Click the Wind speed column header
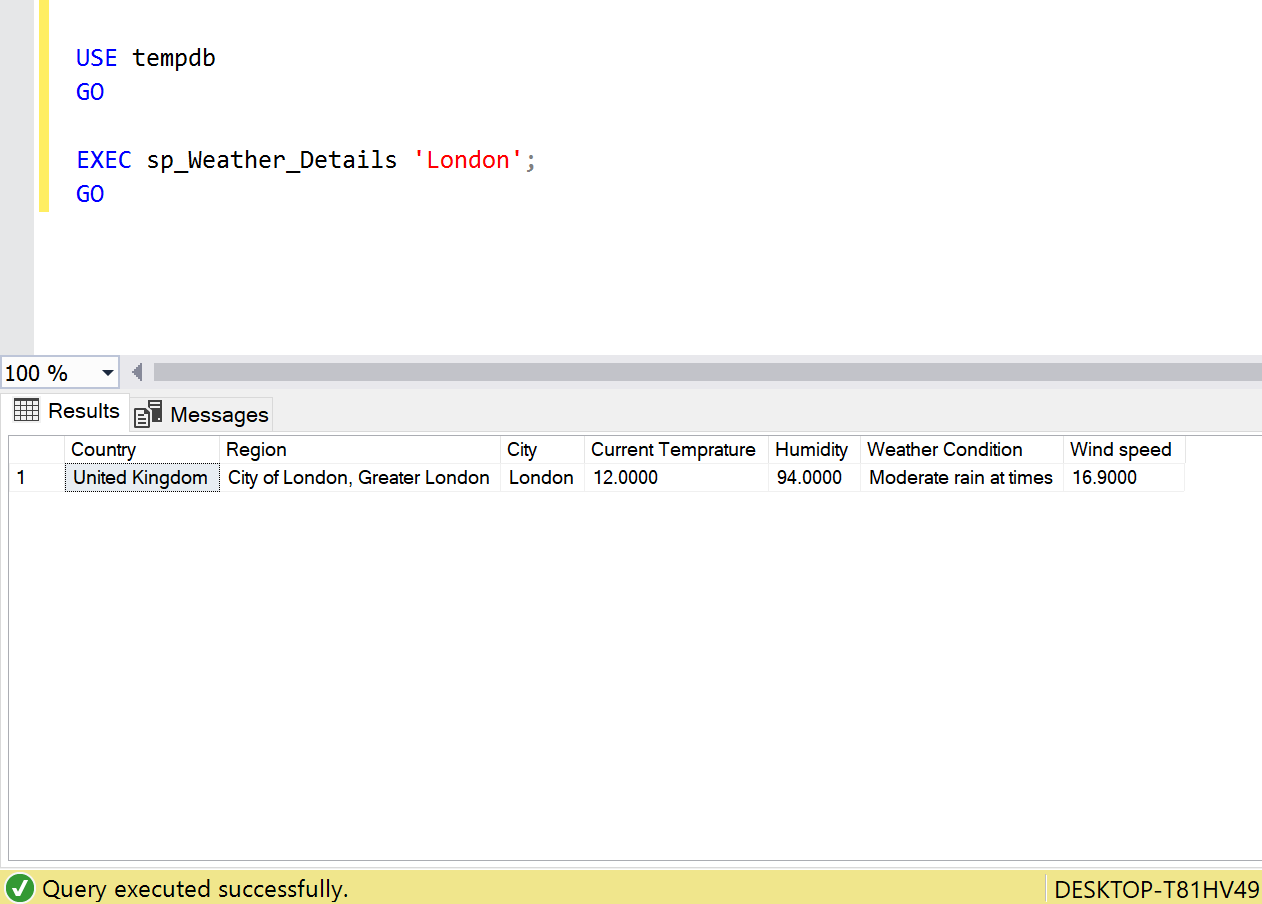1262x904 pixels. coord(1122,450)
